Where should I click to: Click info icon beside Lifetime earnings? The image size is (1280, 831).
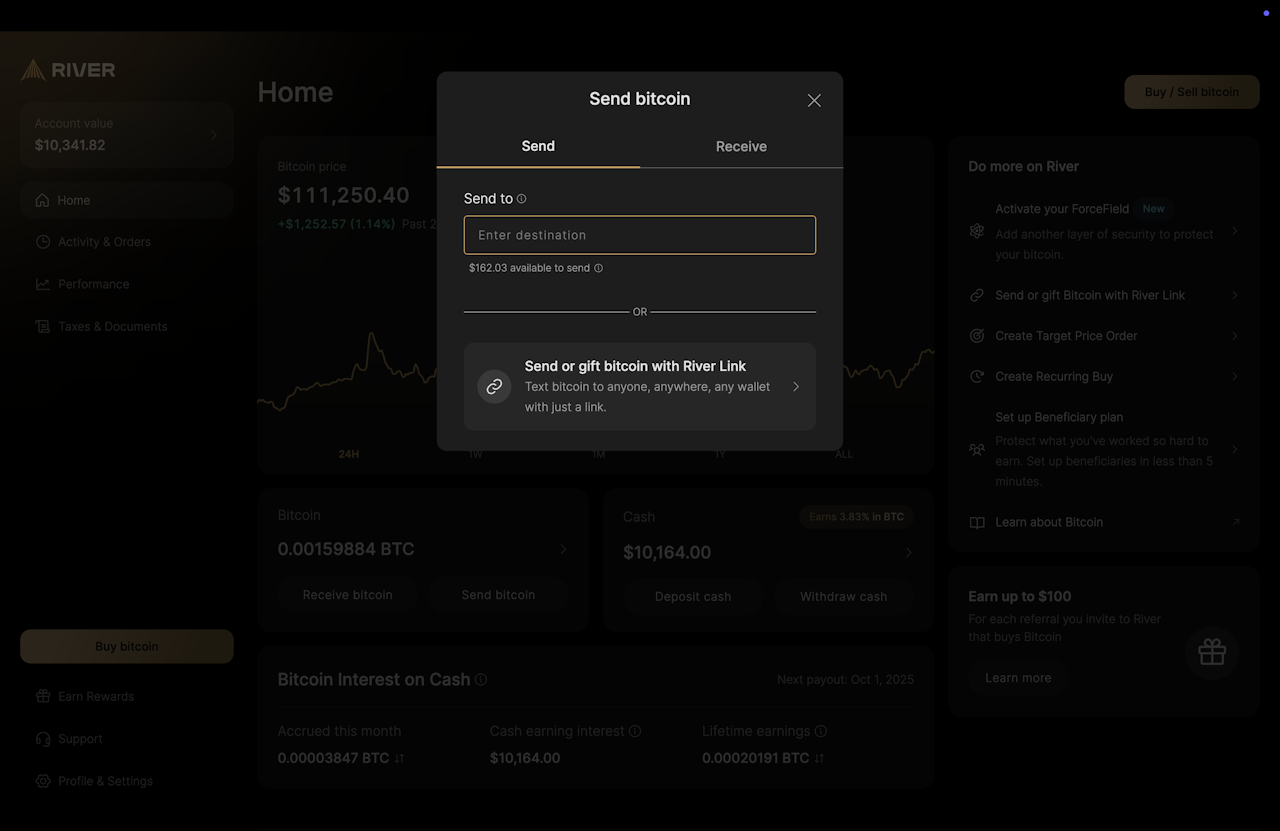coord(821,732)
